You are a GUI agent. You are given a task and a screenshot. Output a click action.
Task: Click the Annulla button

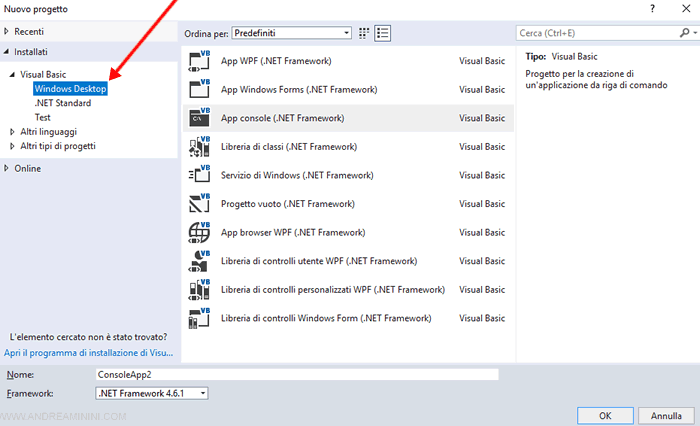[666, 415]
